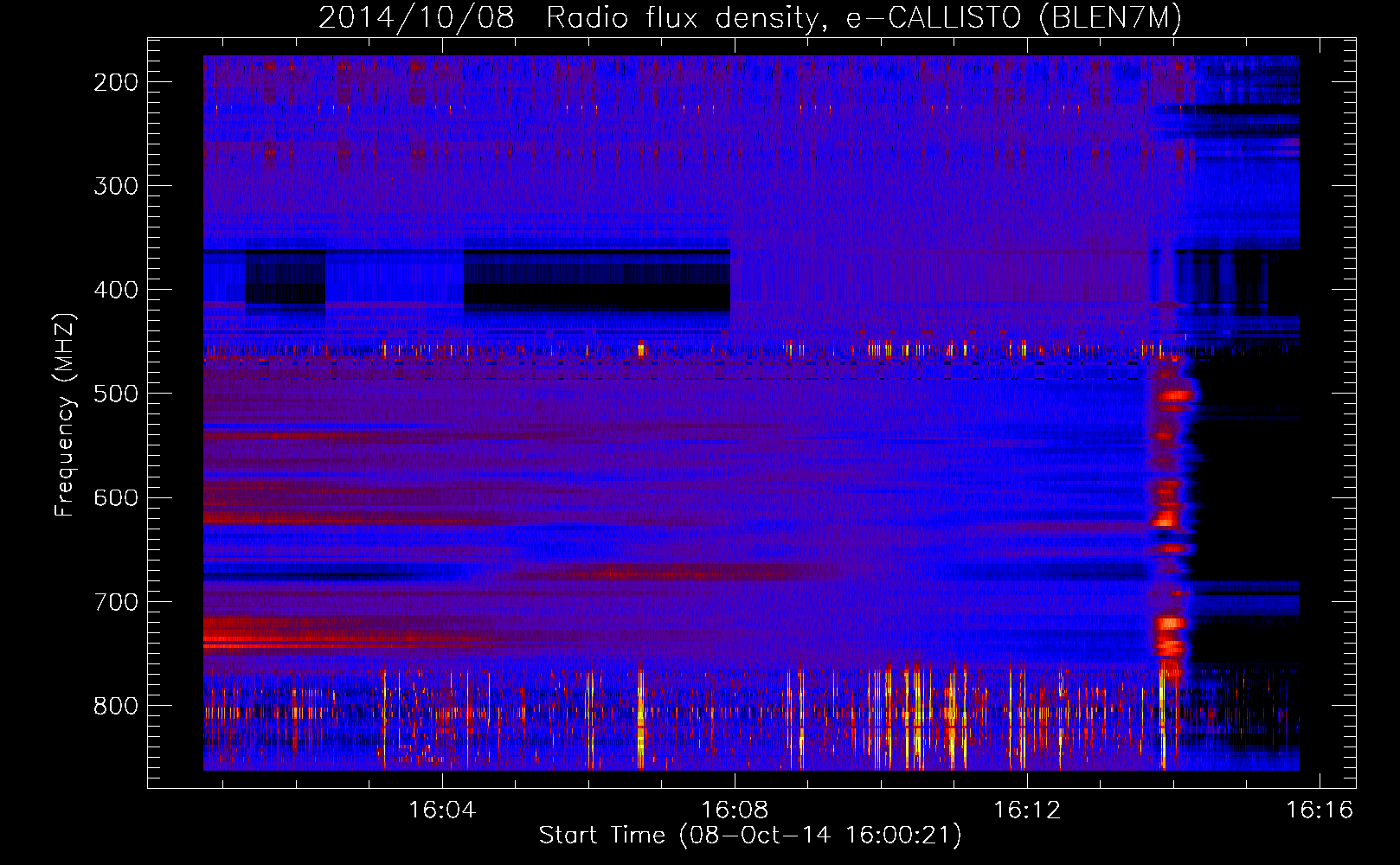
Task: Click the 16:16 time tick label
Action: (x=1320, y=811)
